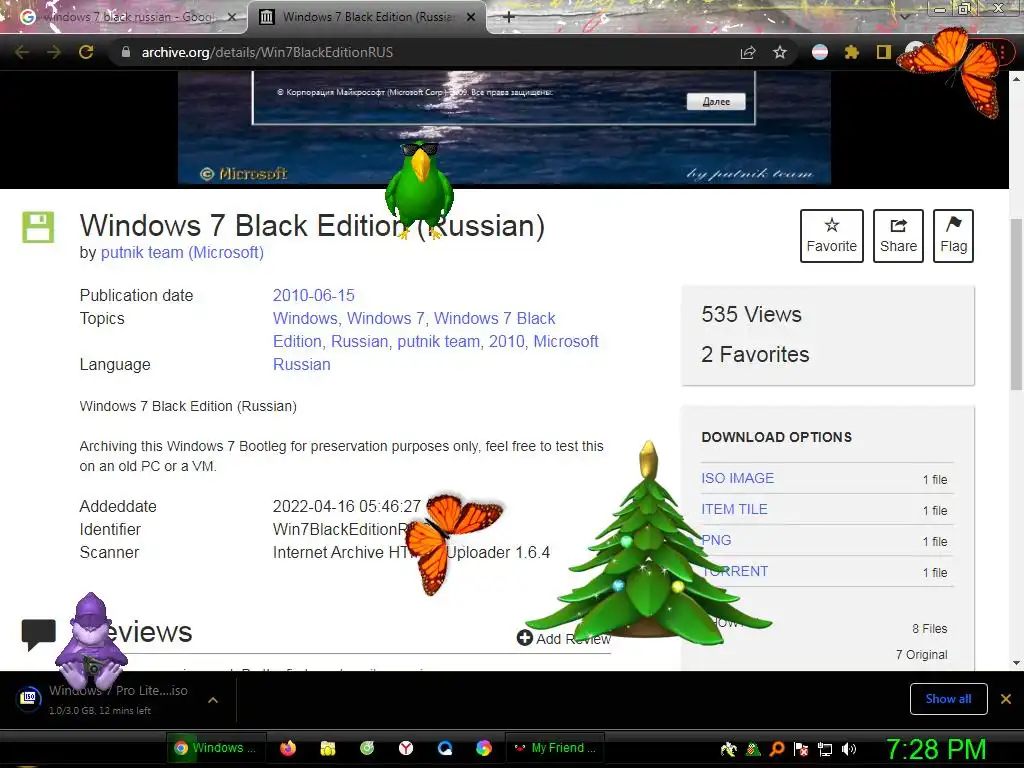
Task: Open the striped flag extension icon
Action: click(x=820, y=52)
